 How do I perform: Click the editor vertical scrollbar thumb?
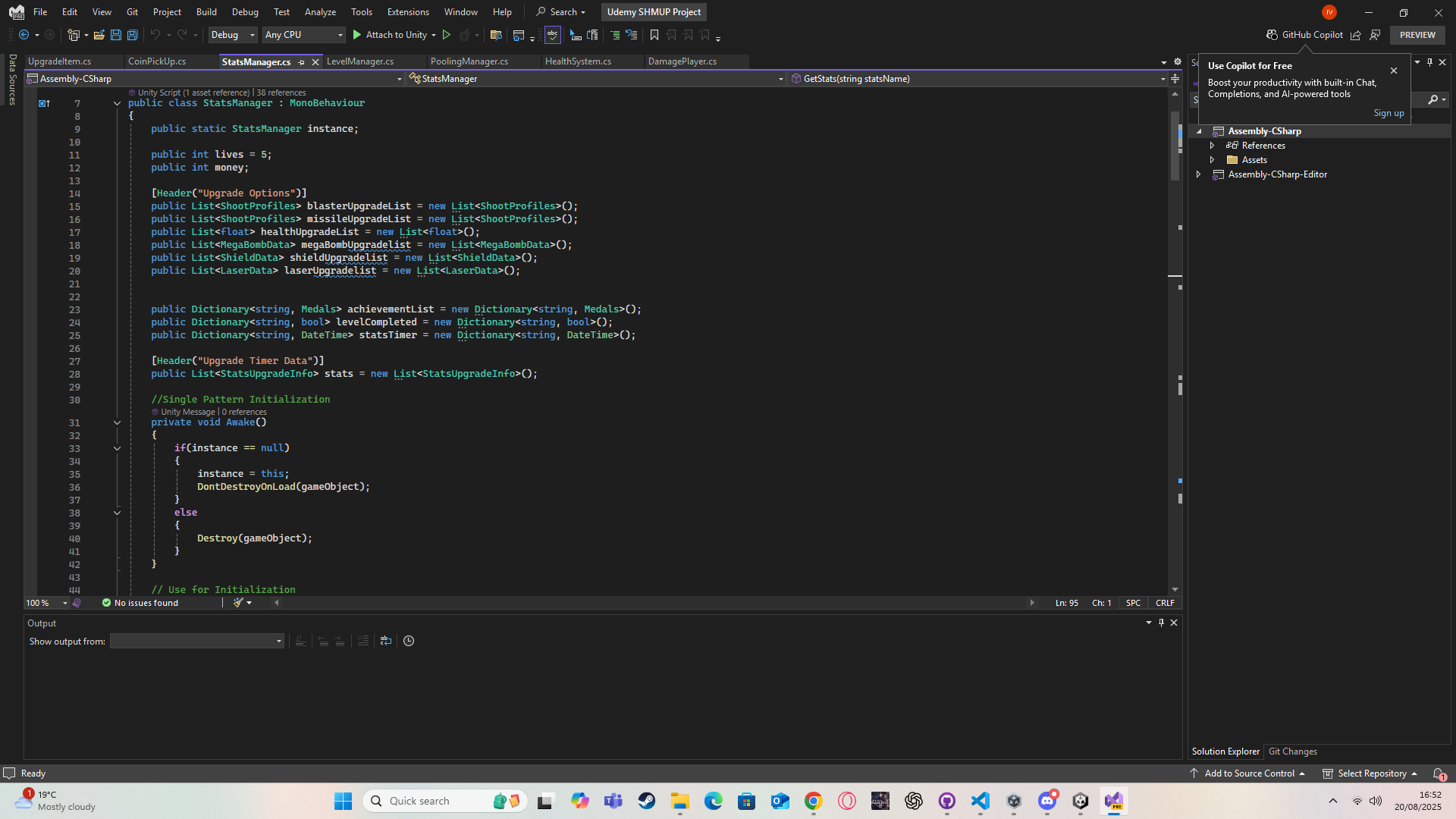tap(1175, 146)
